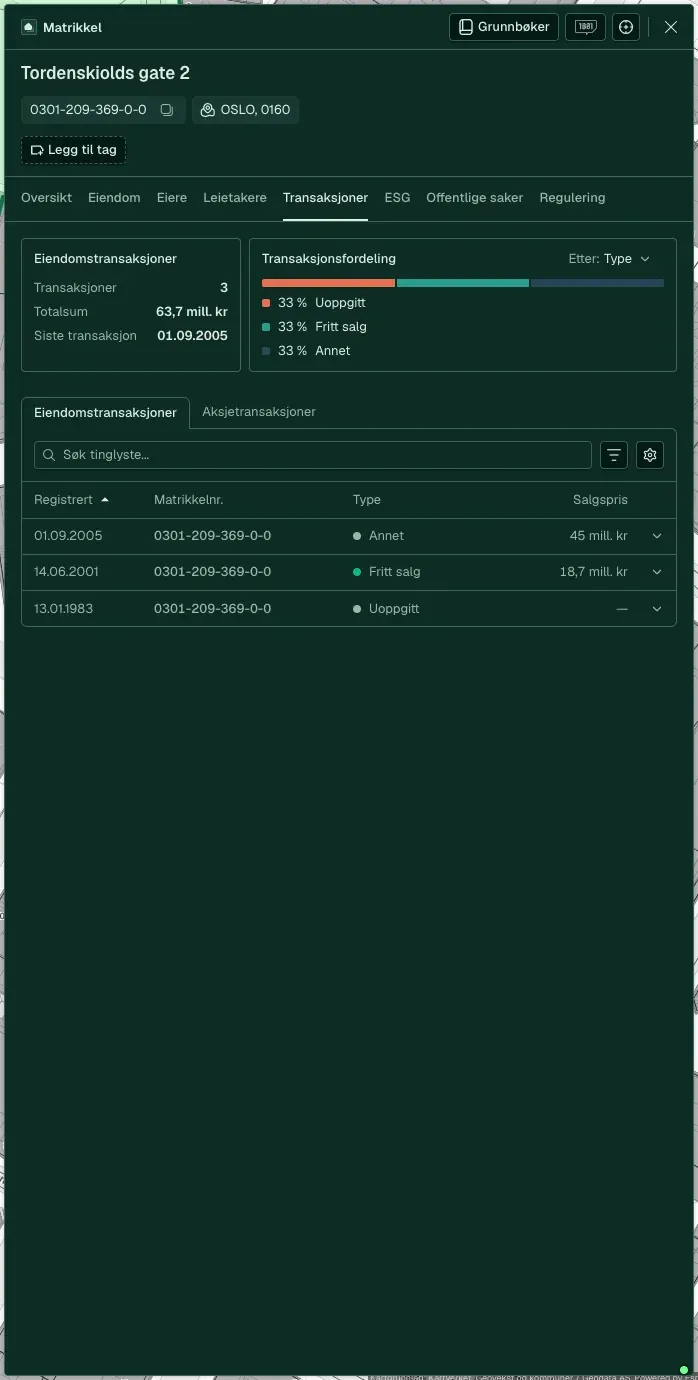Screen dimensions: 698x1380
Task: Click the Matrikkel house icon
Action: (29, 27)
